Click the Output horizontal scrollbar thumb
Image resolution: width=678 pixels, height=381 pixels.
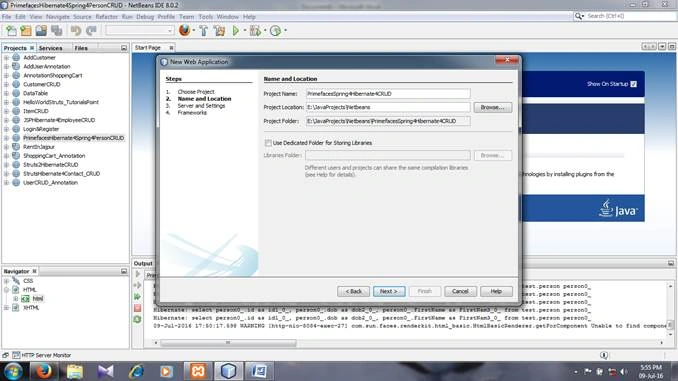tap(228, 343)
